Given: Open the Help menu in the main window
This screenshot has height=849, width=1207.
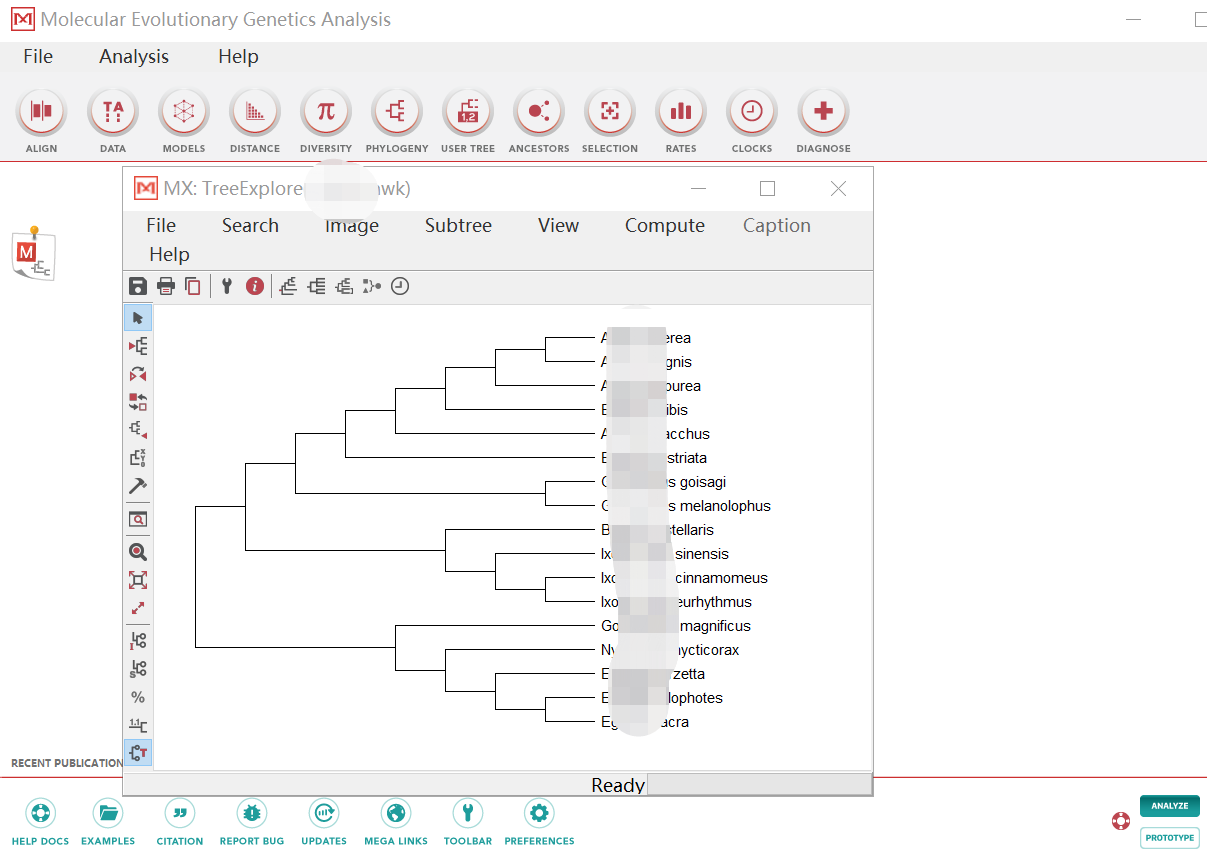Looking at the screenshot, I should [x=238, y=57].
